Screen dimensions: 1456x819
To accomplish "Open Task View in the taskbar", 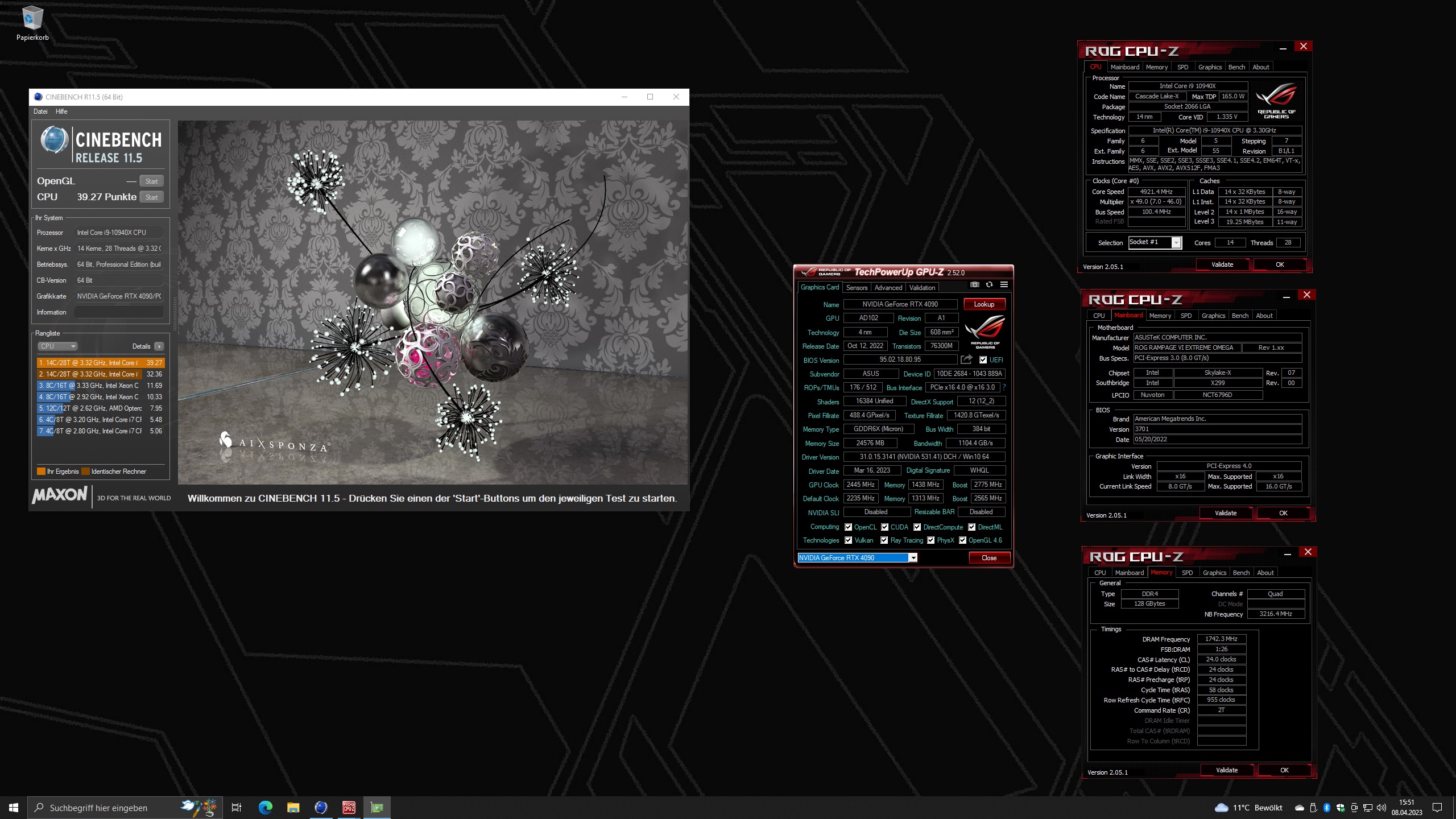I will [x=237, y=808].
